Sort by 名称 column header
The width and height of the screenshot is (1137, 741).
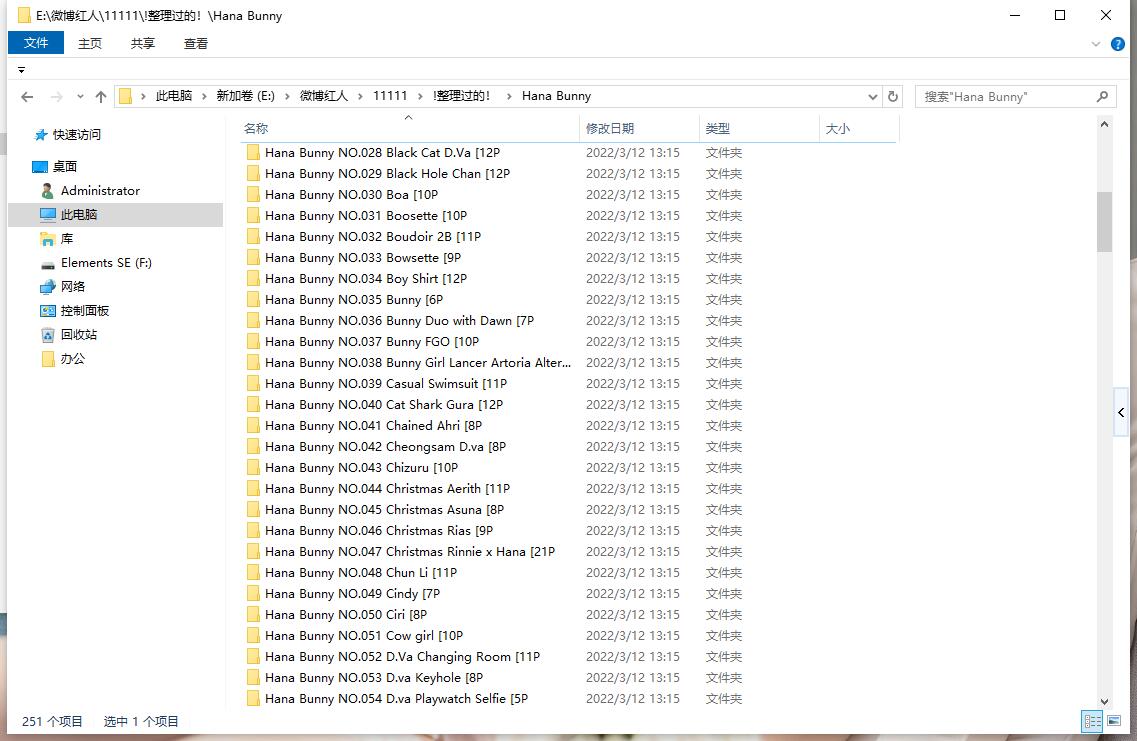(x=410, y=128)
